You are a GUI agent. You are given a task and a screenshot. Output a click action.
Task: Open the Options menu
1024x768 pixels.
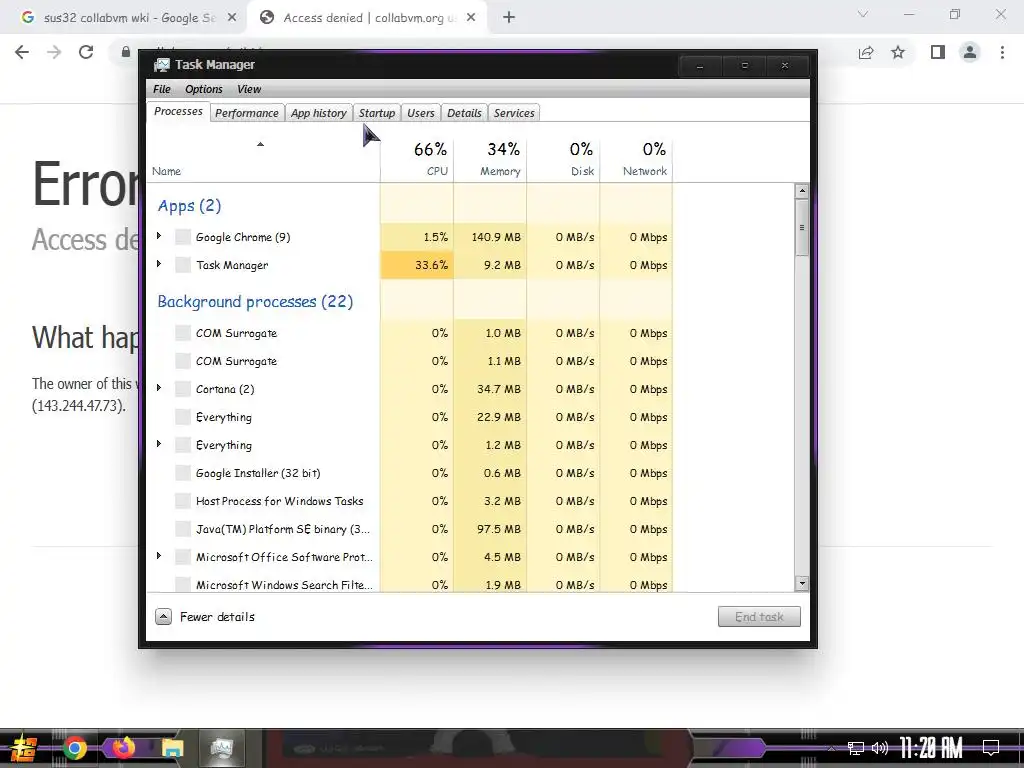coord(204,89)
